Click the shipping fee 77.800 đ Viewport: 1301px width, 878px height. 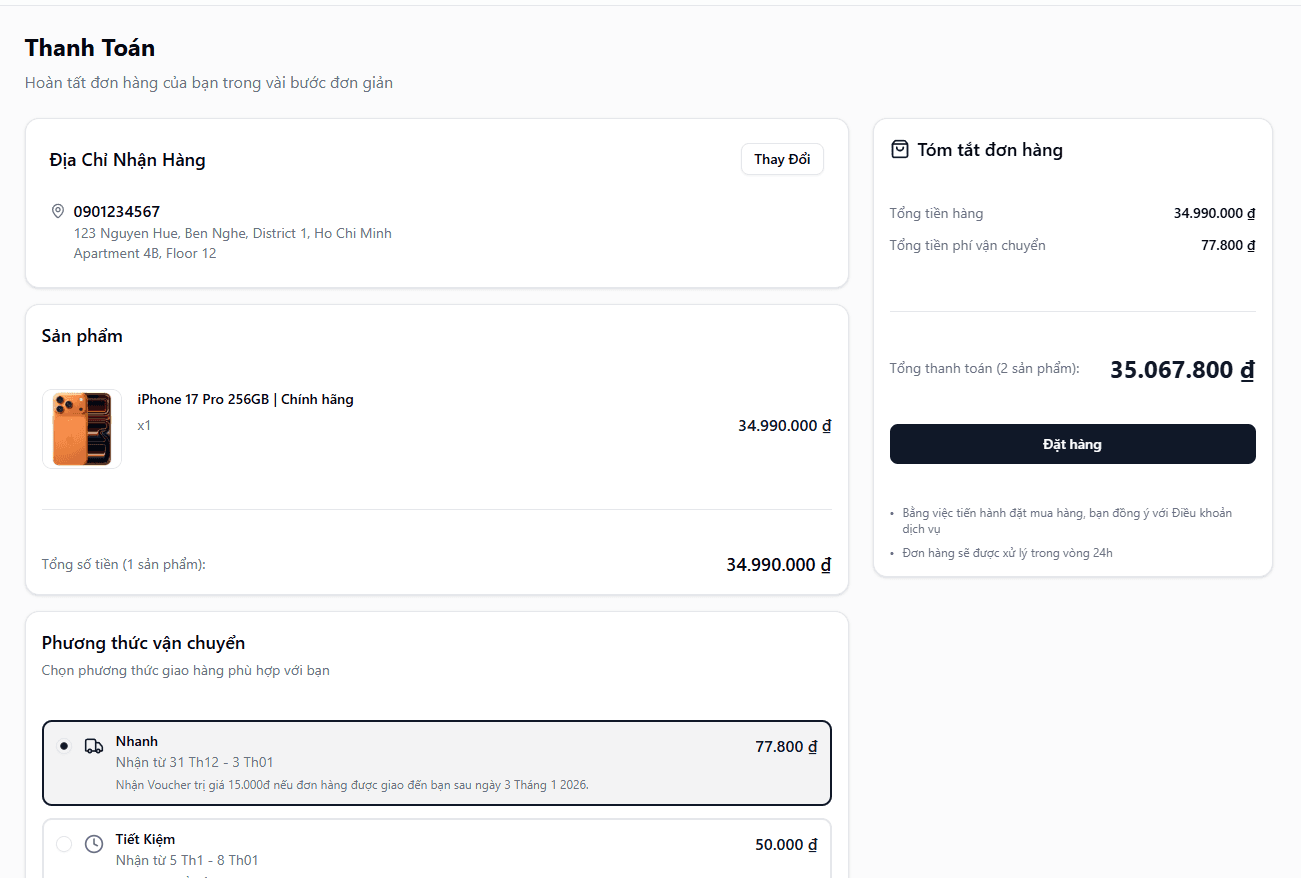point(1228,244)
